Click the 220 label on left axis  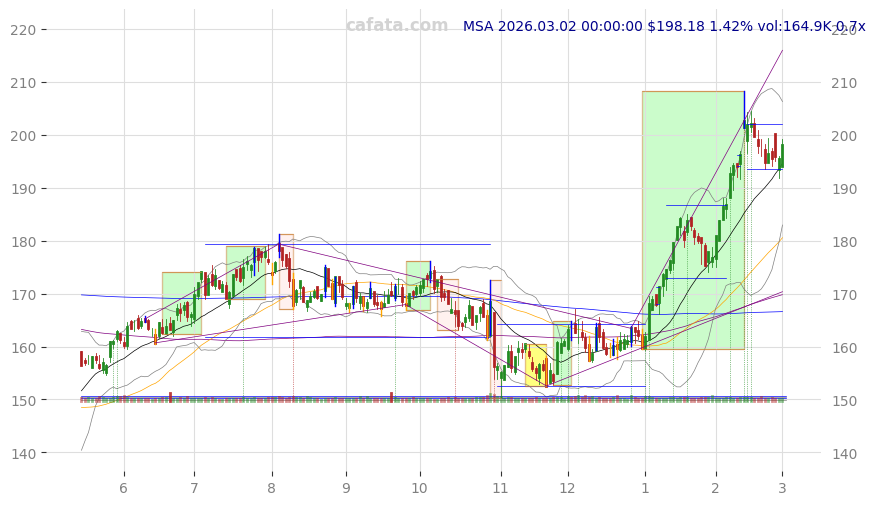pyautogui.click(x=51, y=30)
